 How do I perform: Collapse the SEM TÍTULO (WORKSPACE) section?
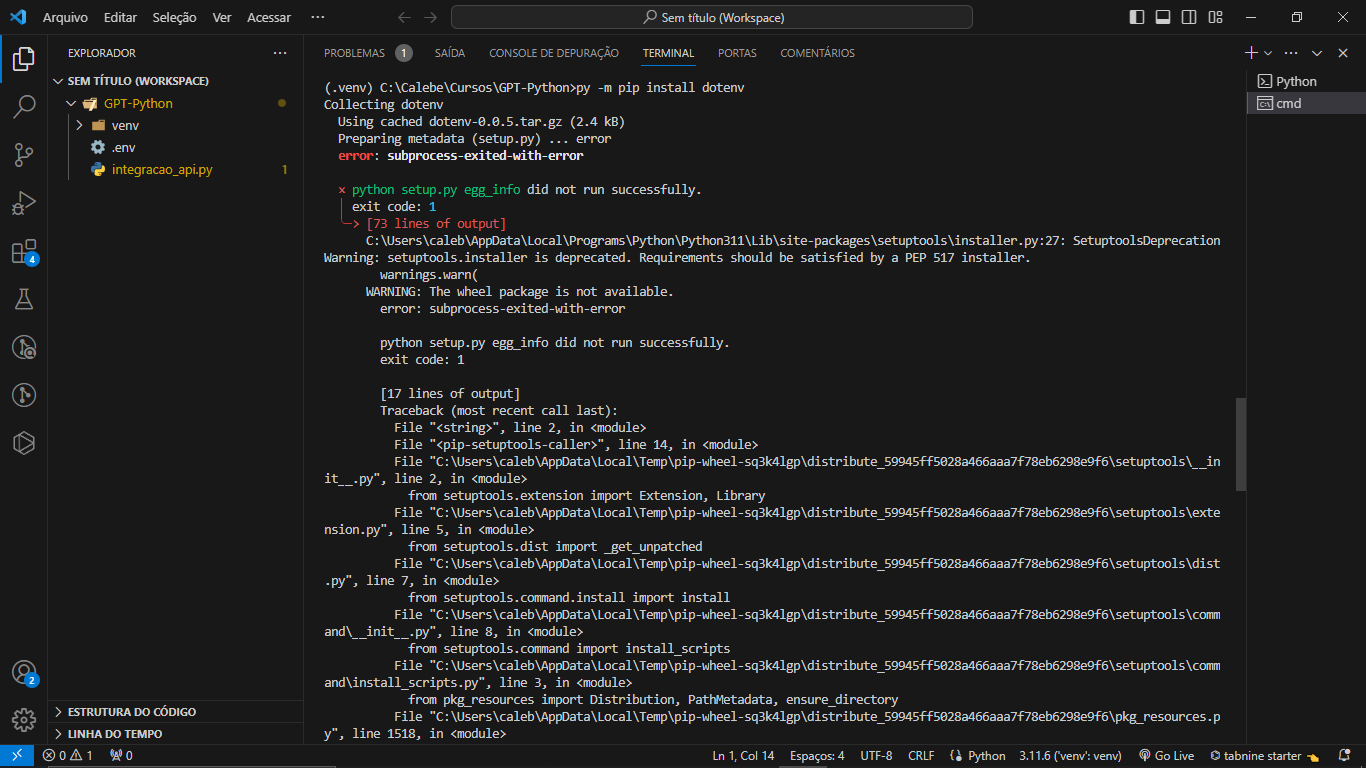[x=176, y=81]
